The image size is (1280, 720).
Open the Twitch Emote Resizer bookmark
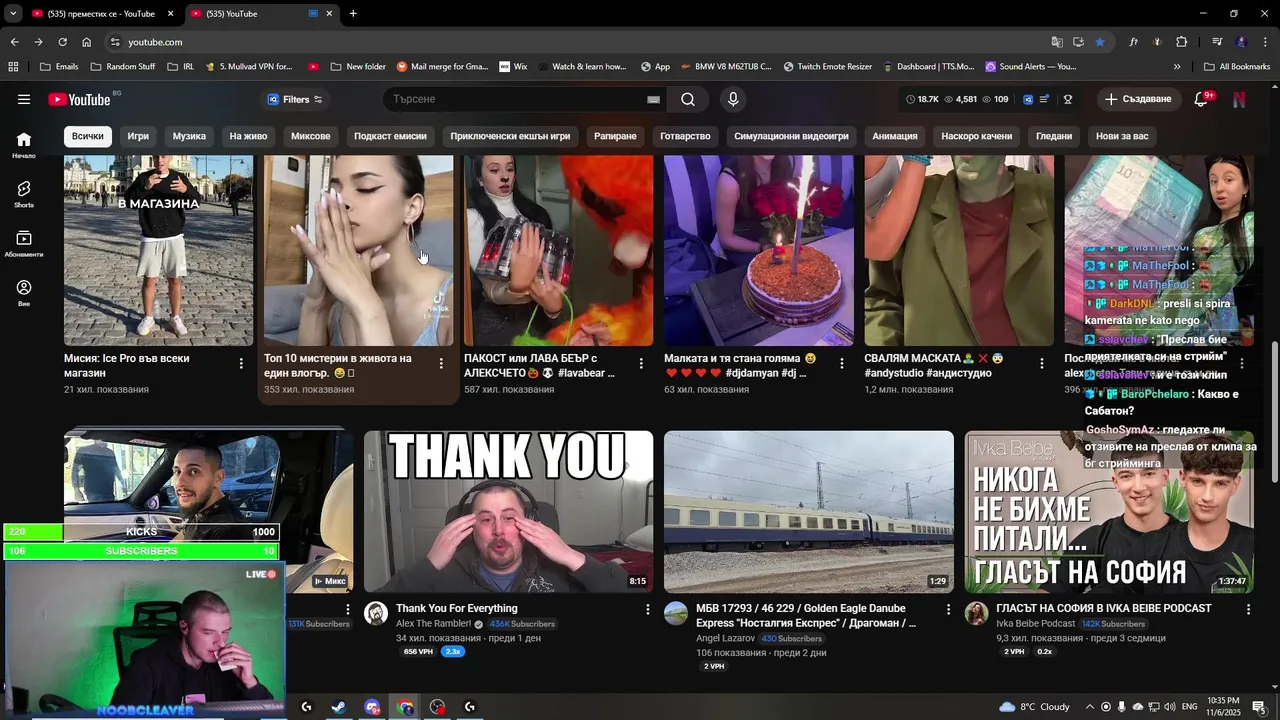click(x=827, y=67)
